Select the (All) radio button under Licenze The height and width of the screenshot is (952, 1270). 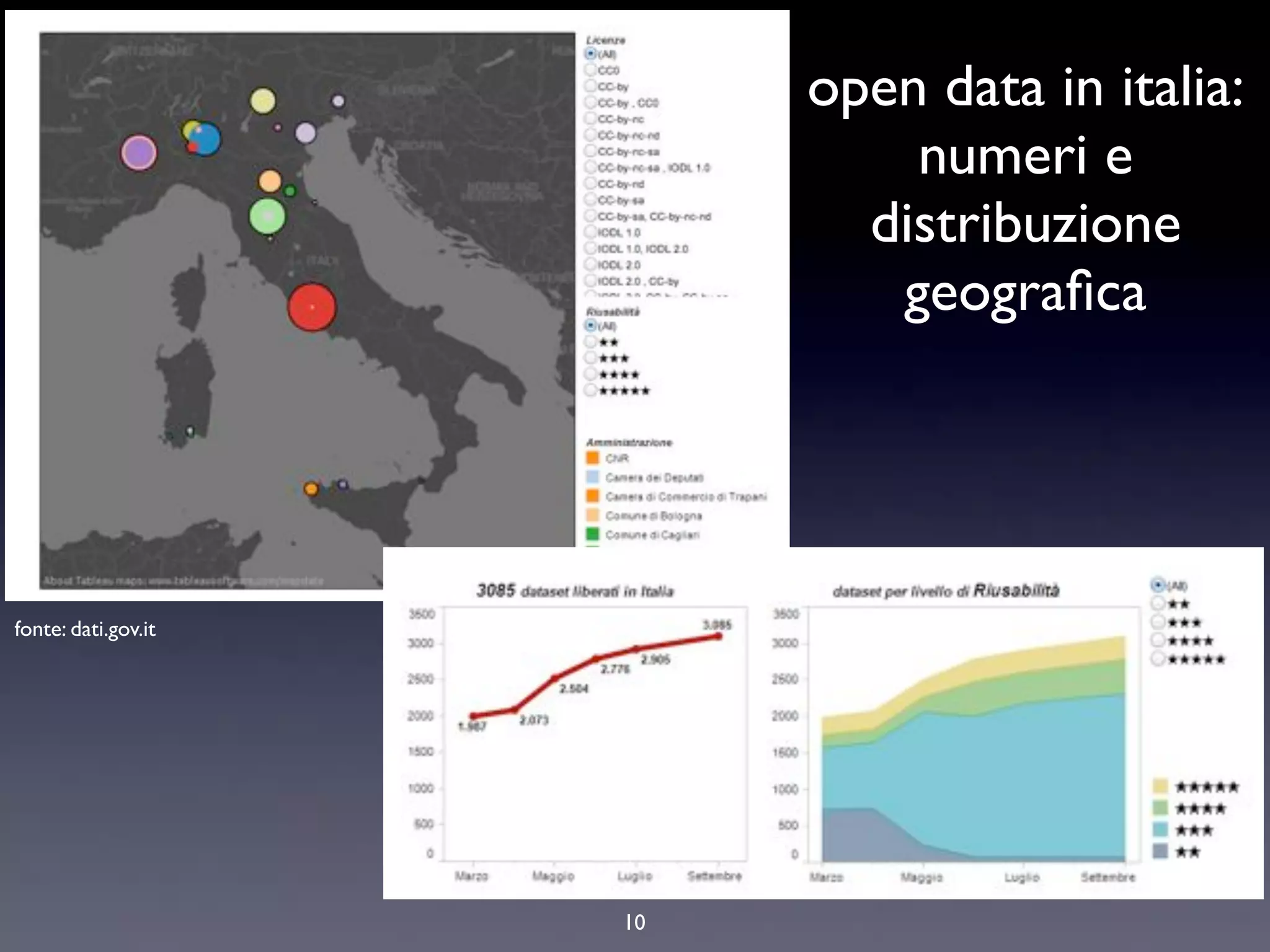click(x=591, y=54)
